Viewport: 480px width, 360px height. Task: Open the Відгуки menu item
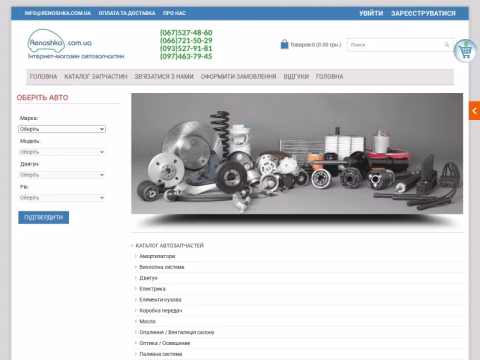296,77
